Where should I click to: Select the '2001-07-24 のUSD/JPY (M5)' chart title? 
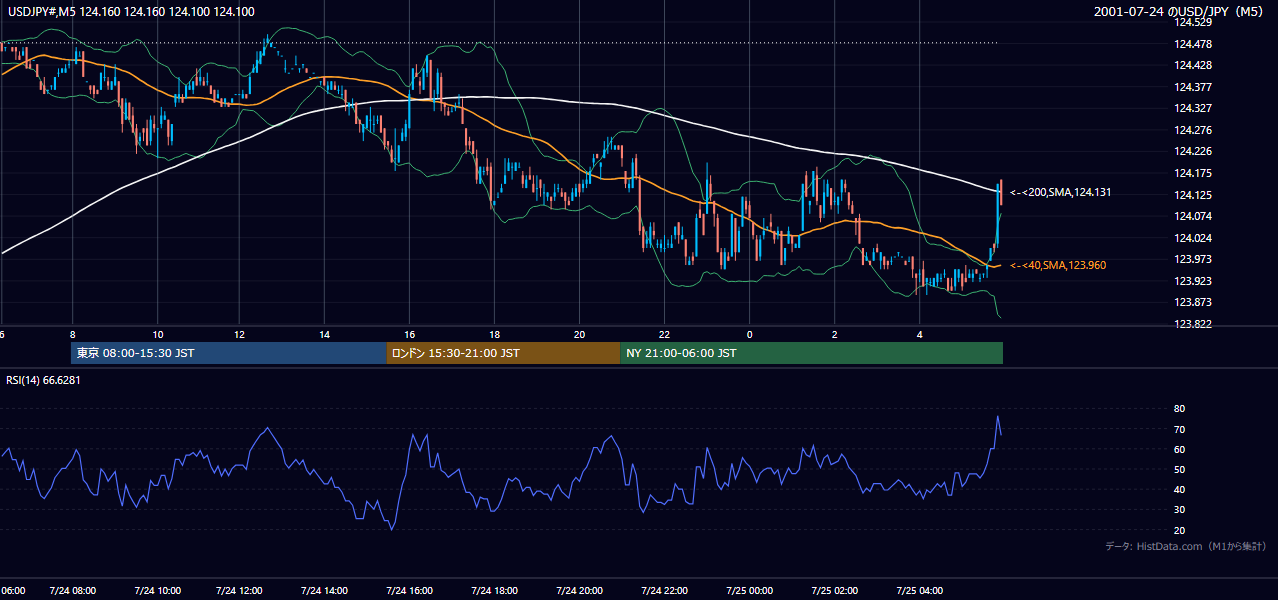(x=1180, y=12)
